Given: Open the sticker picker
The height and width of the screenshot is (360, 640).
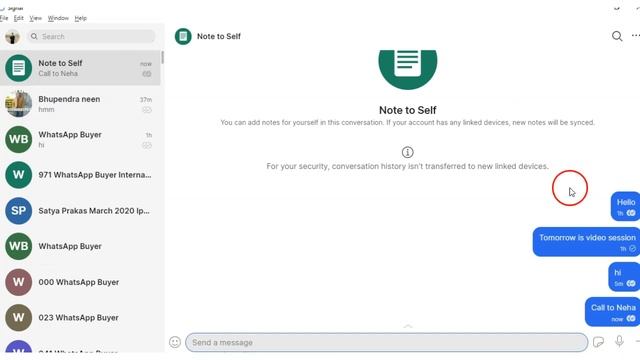Looking at the screenshot, I should click(598, 342).
